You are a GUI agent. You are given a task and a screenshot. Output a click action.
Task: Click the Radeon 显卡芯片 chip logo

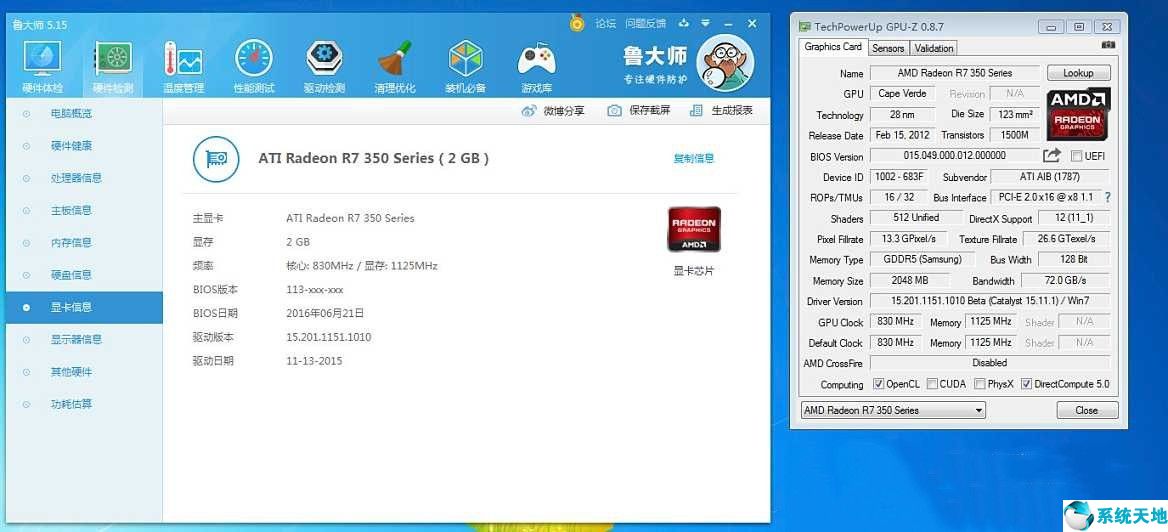pyautogui.click(x=694, y=229)
